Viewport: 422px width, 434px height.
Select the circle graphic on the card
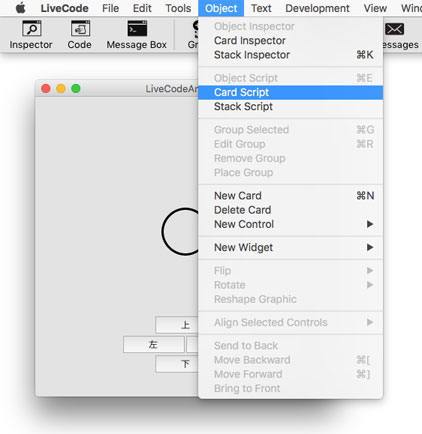click(x=180, y=232)
